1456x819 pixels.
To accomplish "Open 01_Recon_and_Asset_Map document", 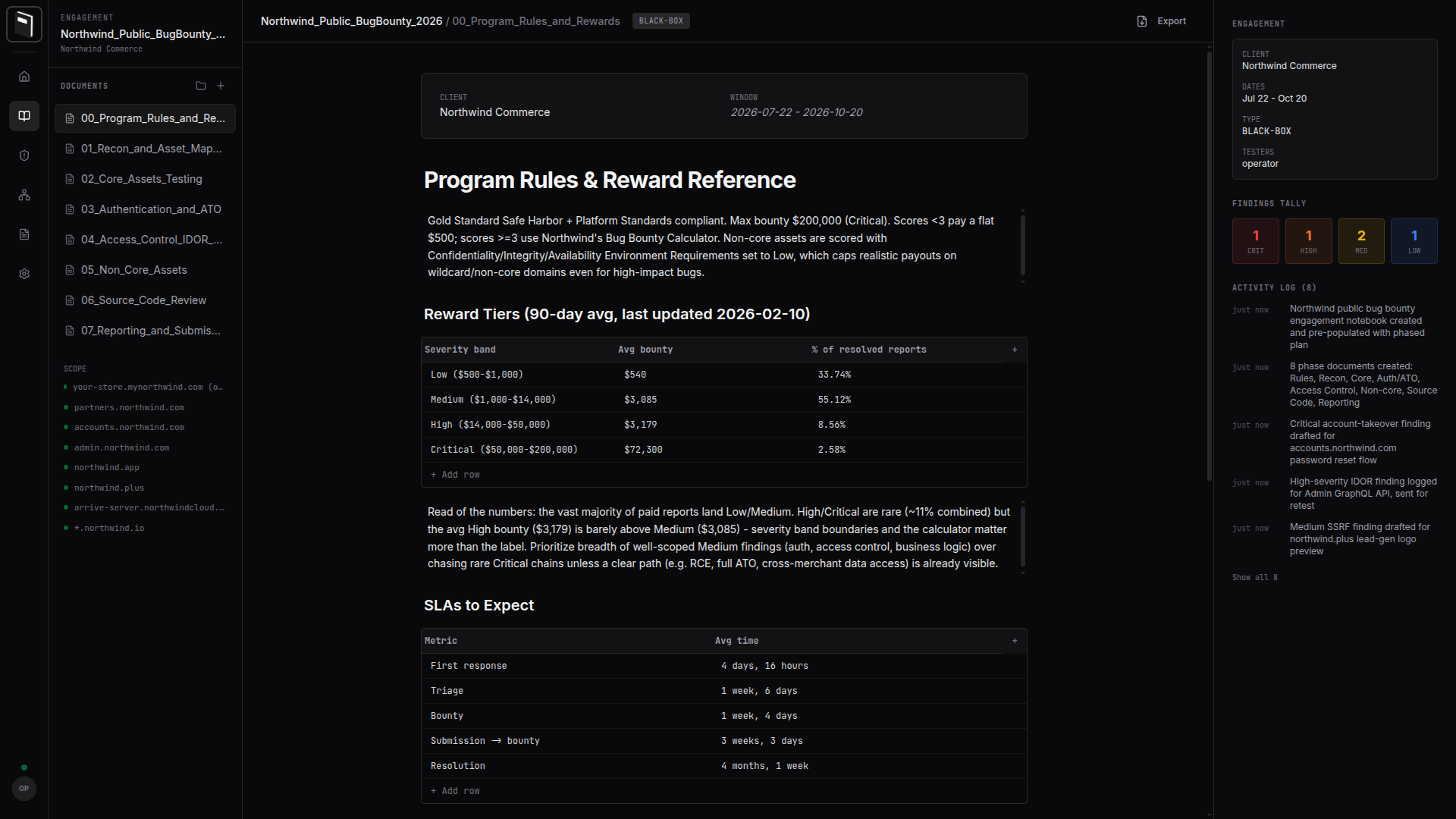I will click(145, 149).
